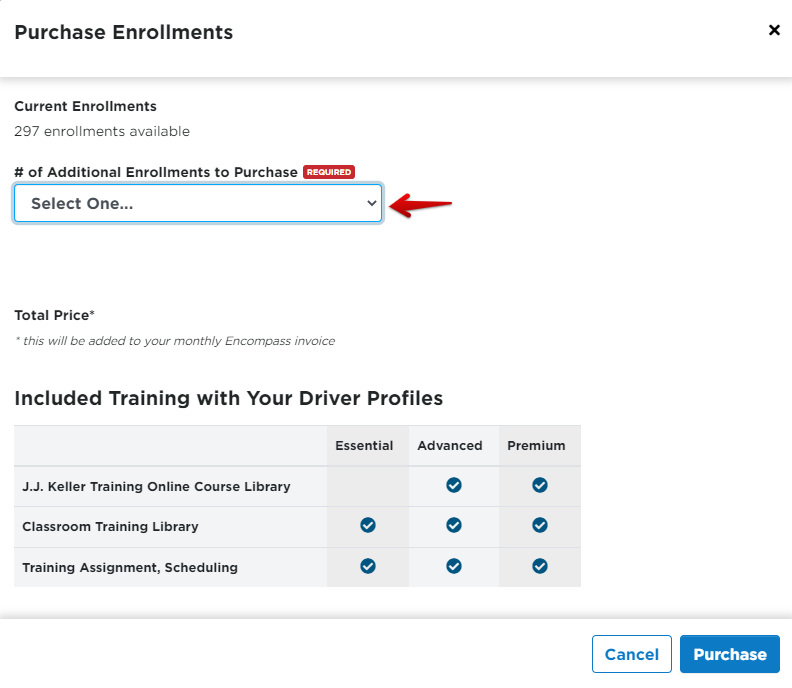The image size is (792, 688).
Task: Click the Total Price label
Action: pyautogui.click(x=55, y=315)
